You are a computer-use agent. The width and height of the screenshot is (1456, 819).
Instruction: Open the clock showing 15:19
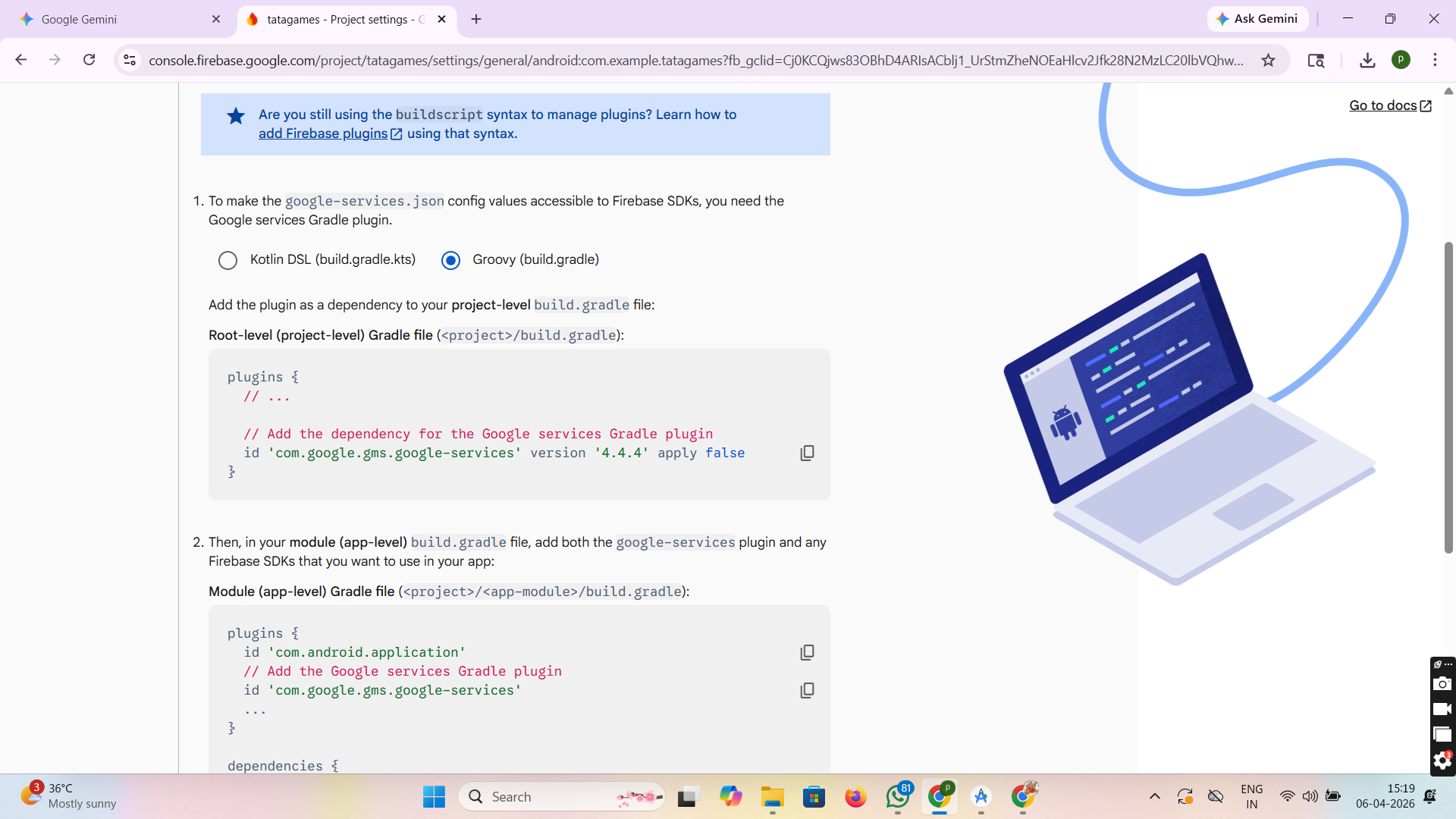point(1385,796)
